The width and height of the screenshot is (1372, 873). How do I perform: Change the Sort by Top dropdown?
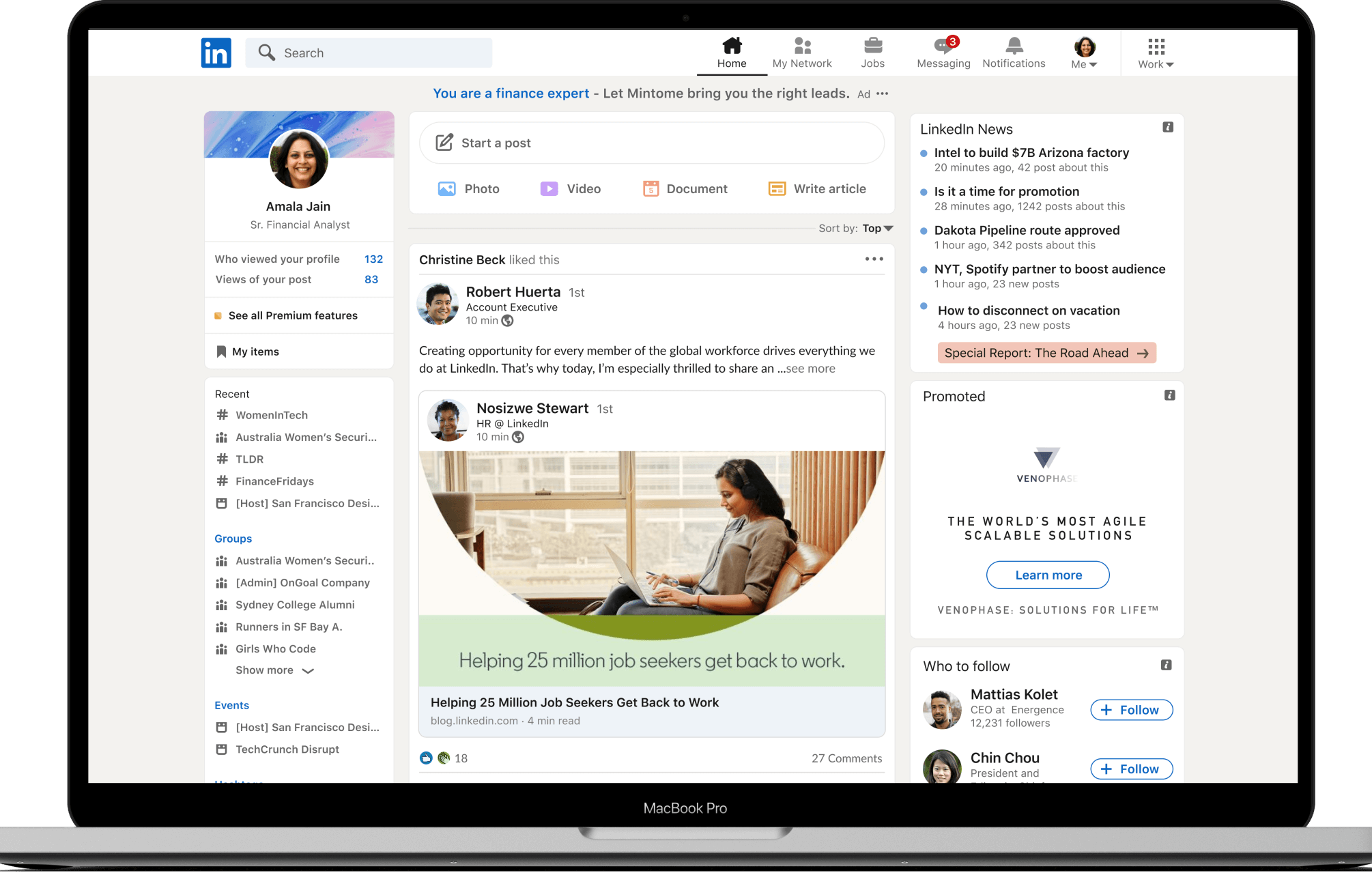point(877,228)
